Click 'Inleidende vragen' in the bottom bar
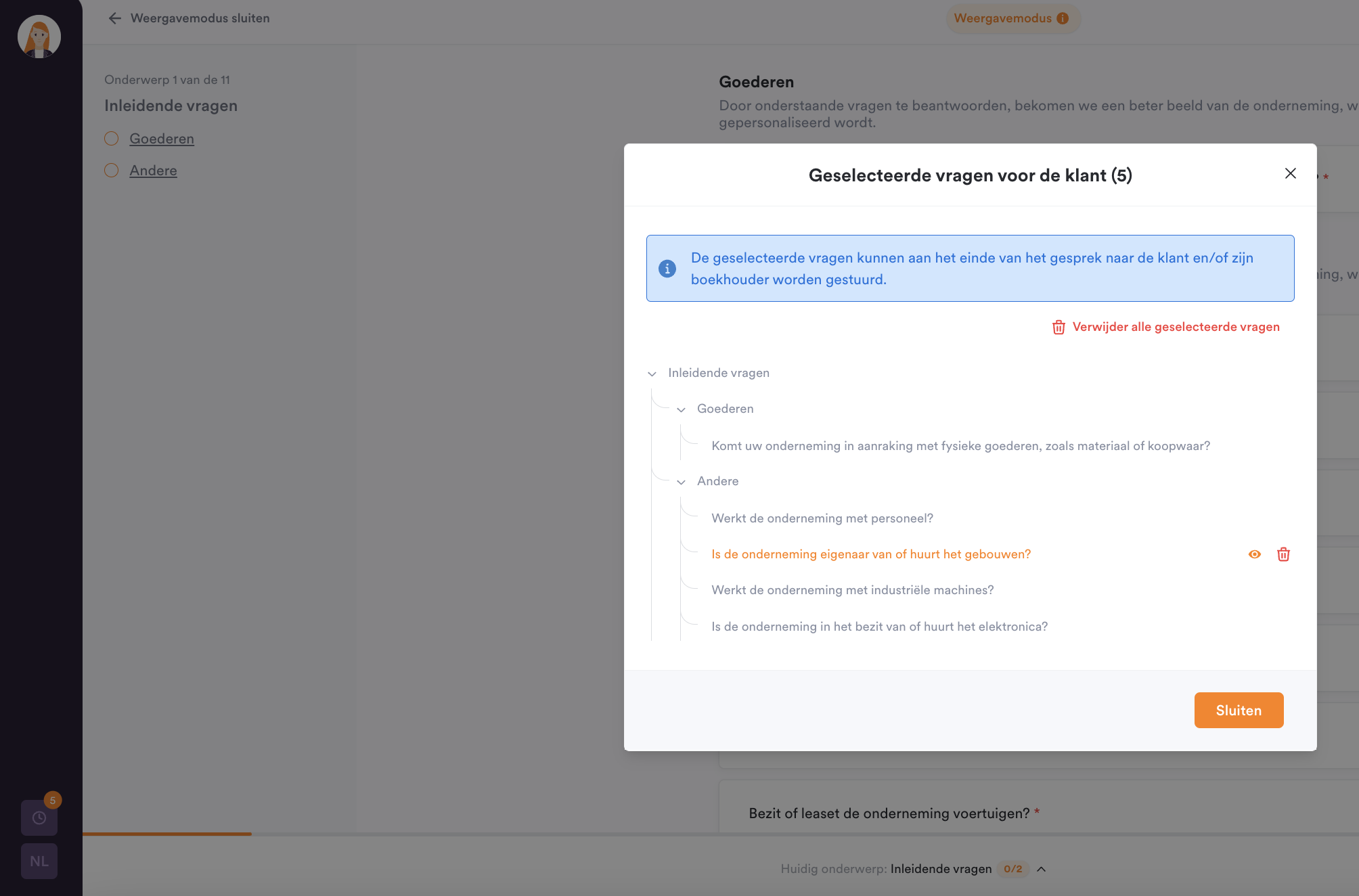Image resolution: width=1359 pixels, height=896 pixels. click(941, 869)
